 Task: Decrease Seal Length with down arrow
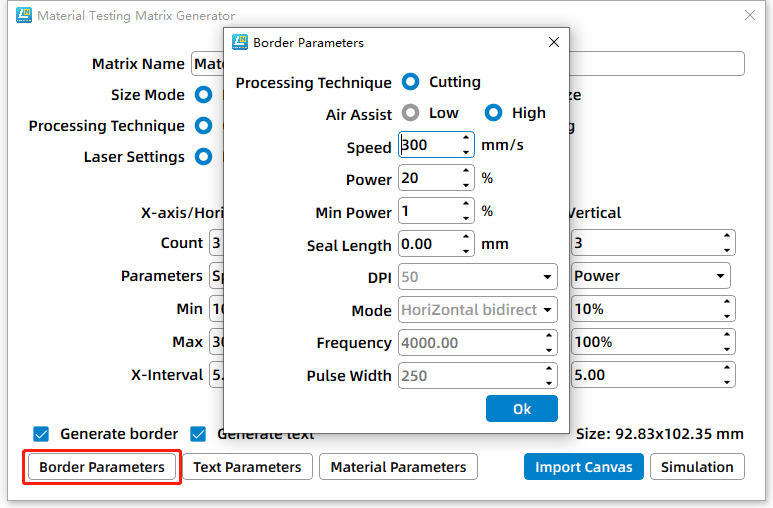(x=466, y=250)
